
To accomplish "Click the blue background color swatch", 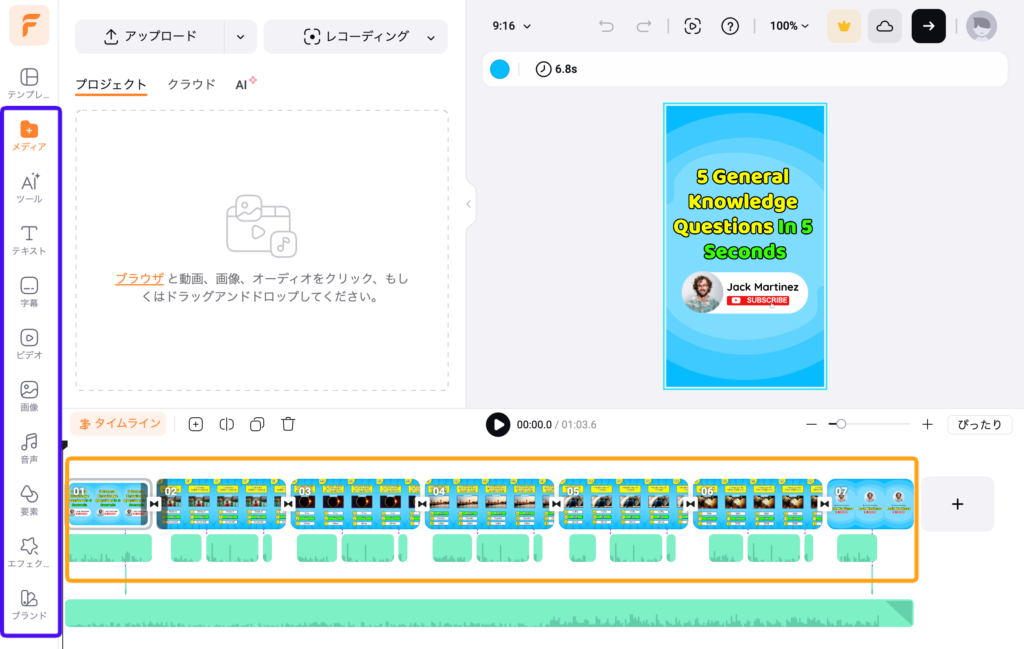I will coord(500,69).
